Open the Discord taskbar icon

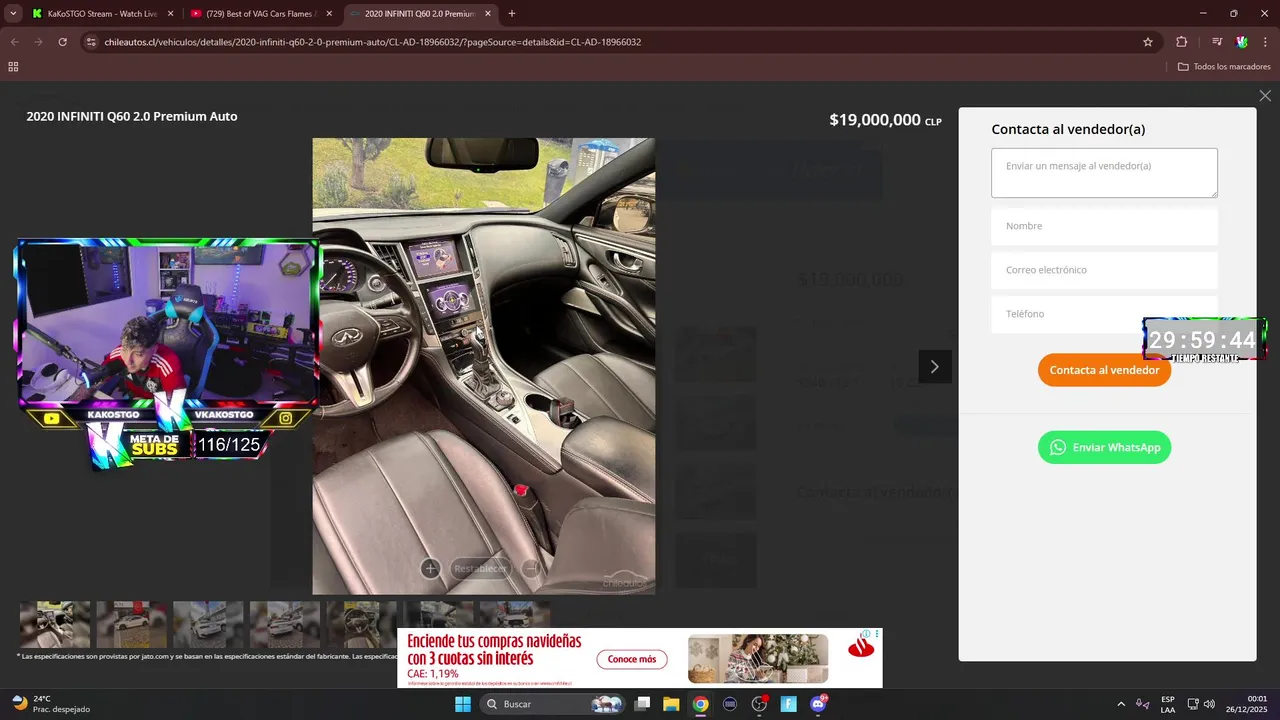(818, 704)
